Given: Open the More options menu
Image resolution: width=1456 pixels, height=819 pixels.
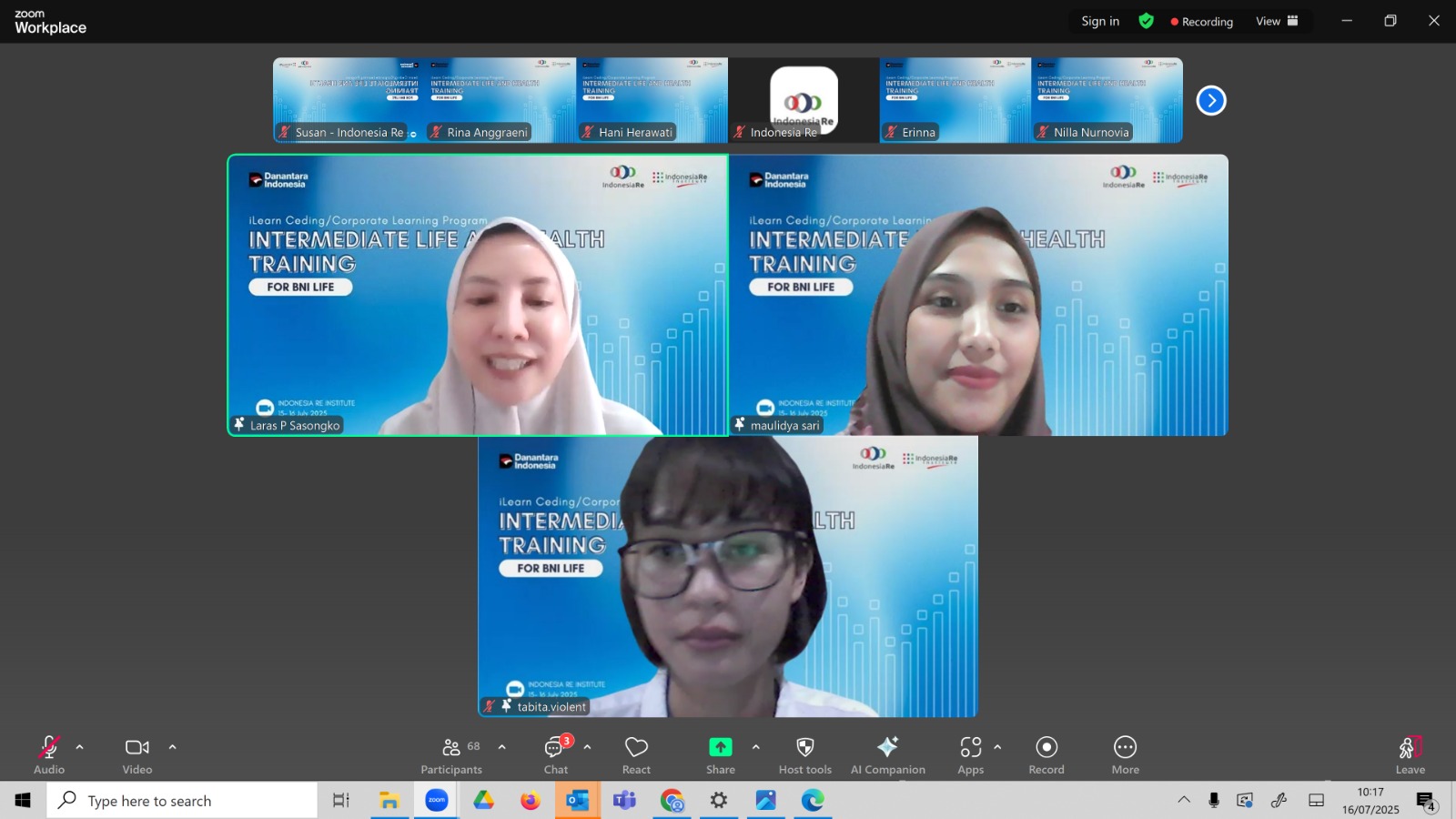Looking at the screenshot, I should pyautogui.click(x=1126, y=755).
